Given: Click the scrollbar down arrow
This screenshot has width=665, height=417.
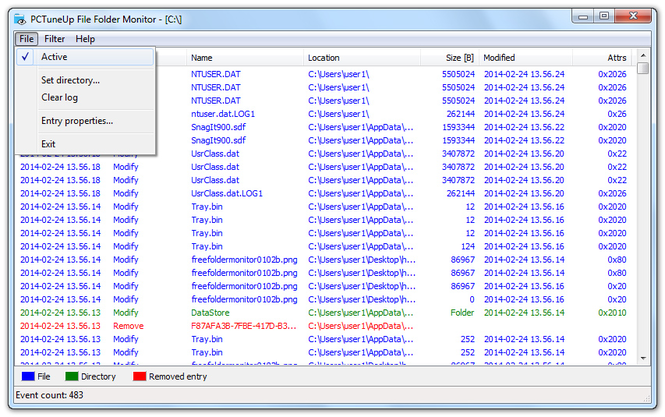Looking at the screenshot, I should coord(643,358).
